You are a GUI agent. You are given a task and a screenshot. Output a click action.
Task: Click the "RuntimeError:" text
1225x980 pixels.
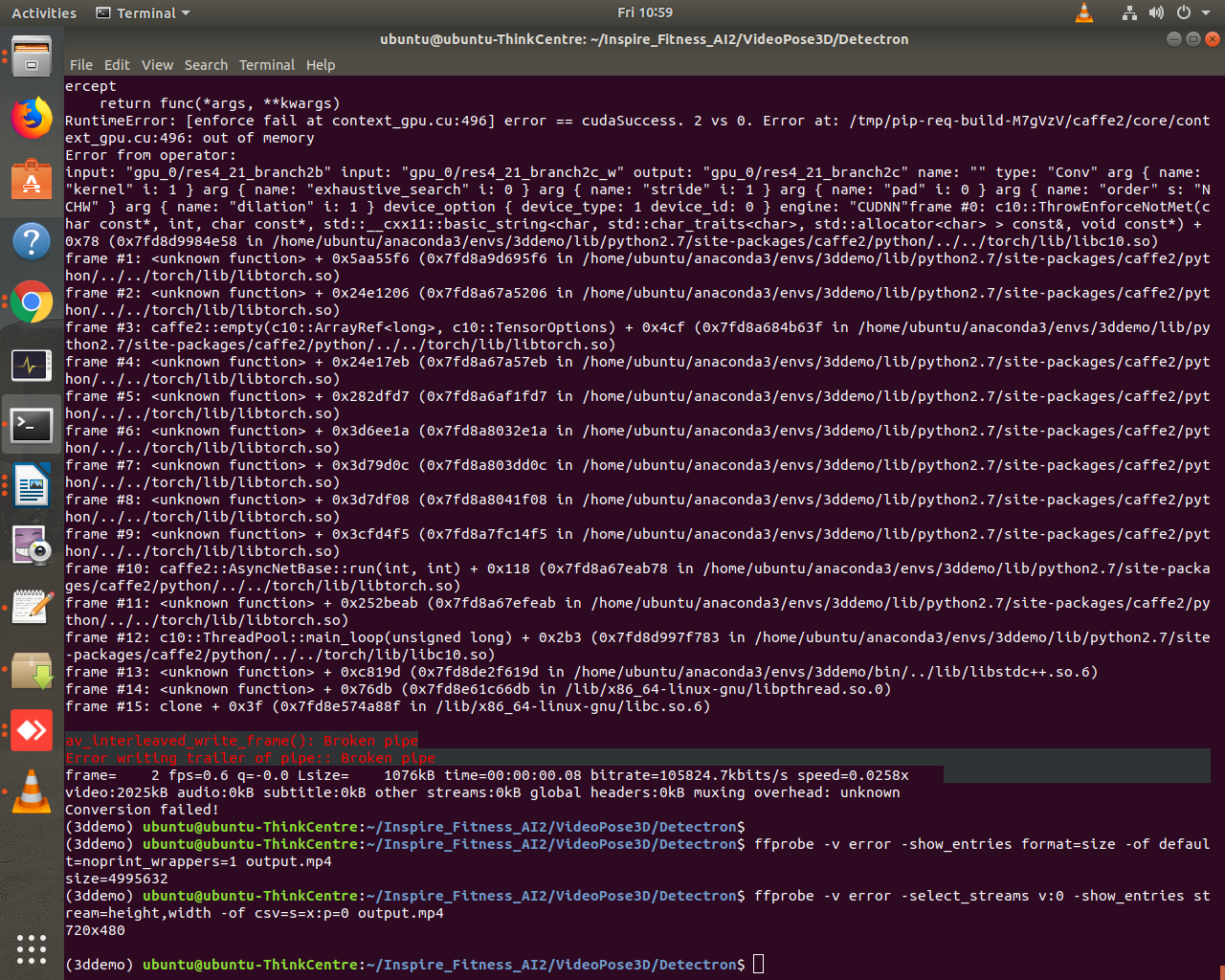121,121
